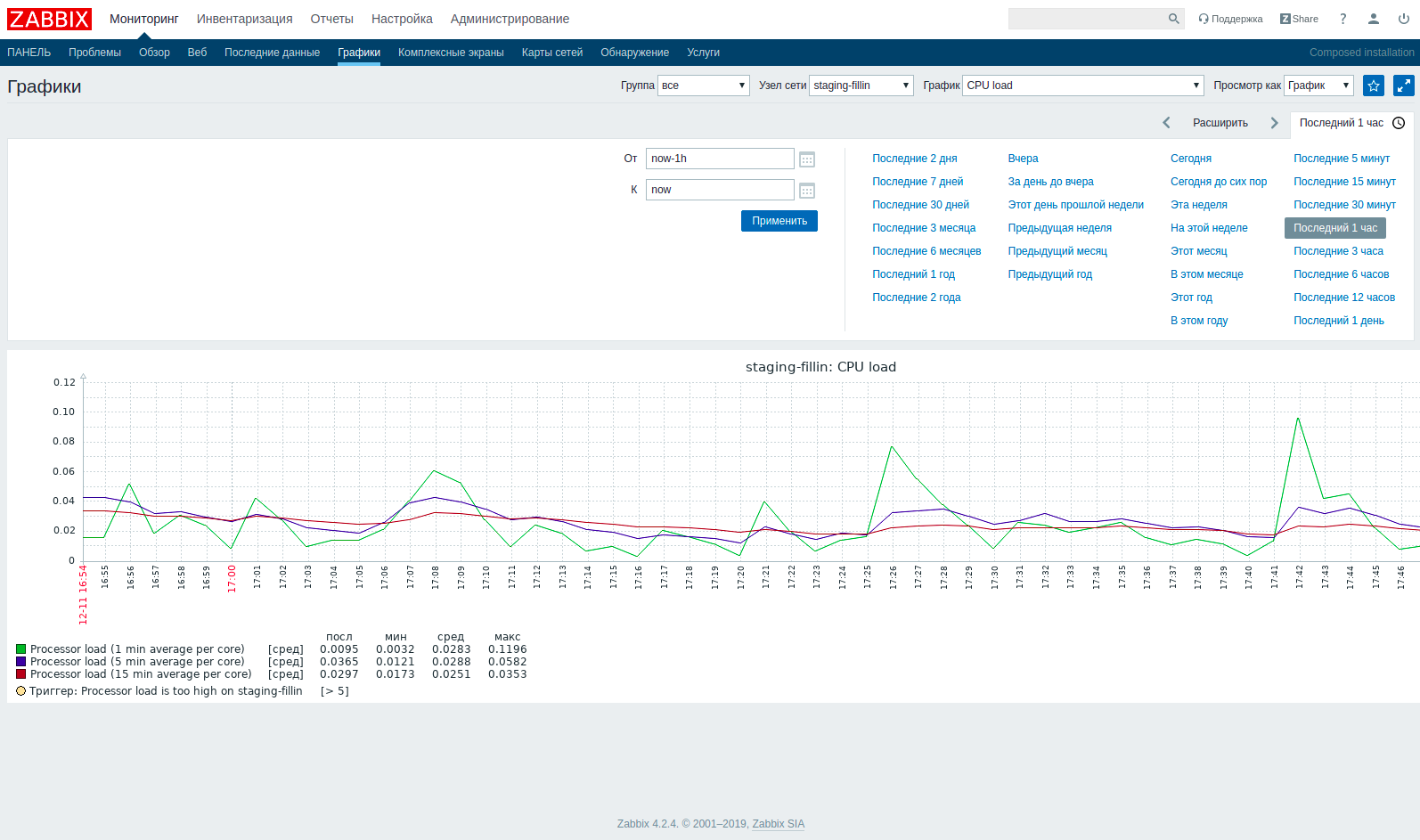Viewport: 1420px width, 840px height.
Task: Click the To field with now
Action: pos(720,190)
